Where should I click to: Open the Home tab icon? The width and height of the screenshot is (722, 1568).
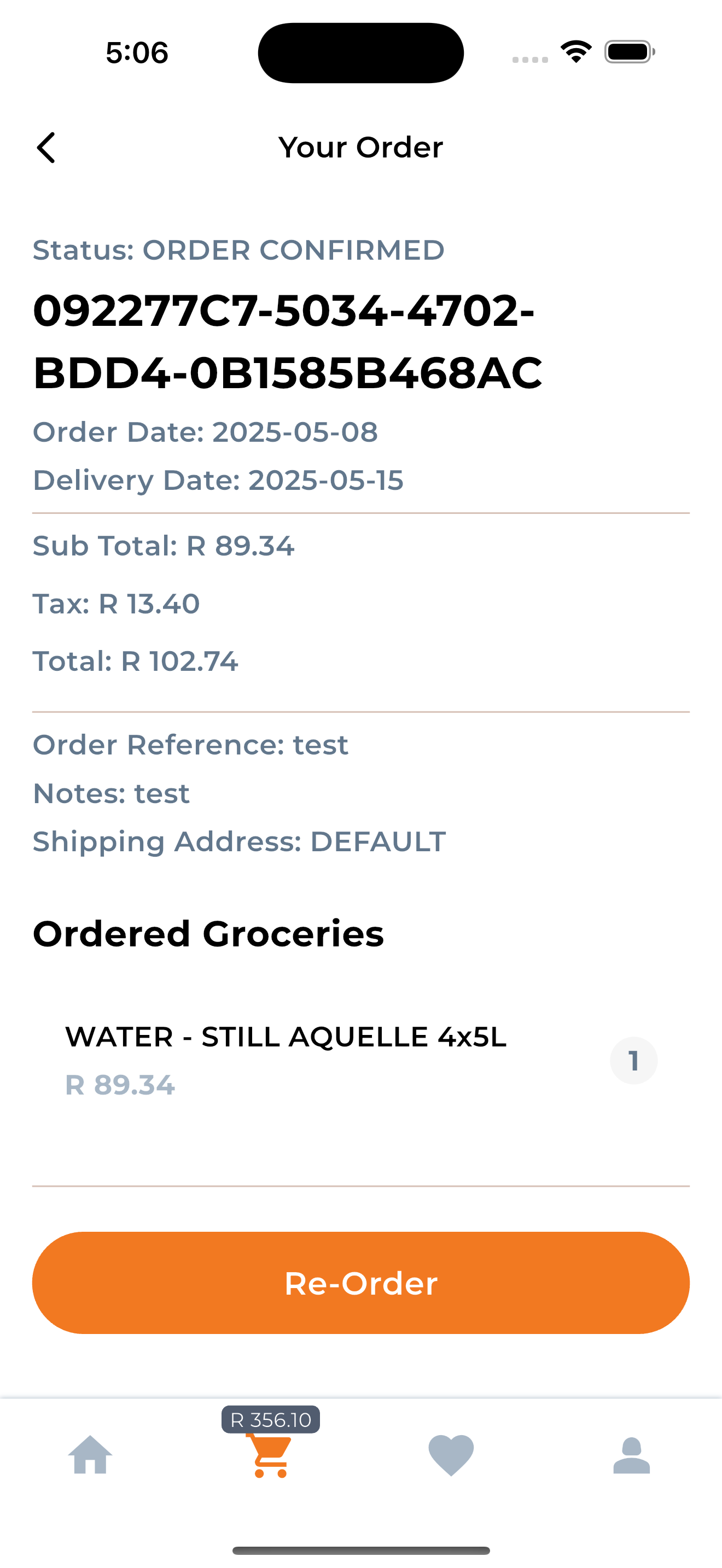coord(90,1455)
